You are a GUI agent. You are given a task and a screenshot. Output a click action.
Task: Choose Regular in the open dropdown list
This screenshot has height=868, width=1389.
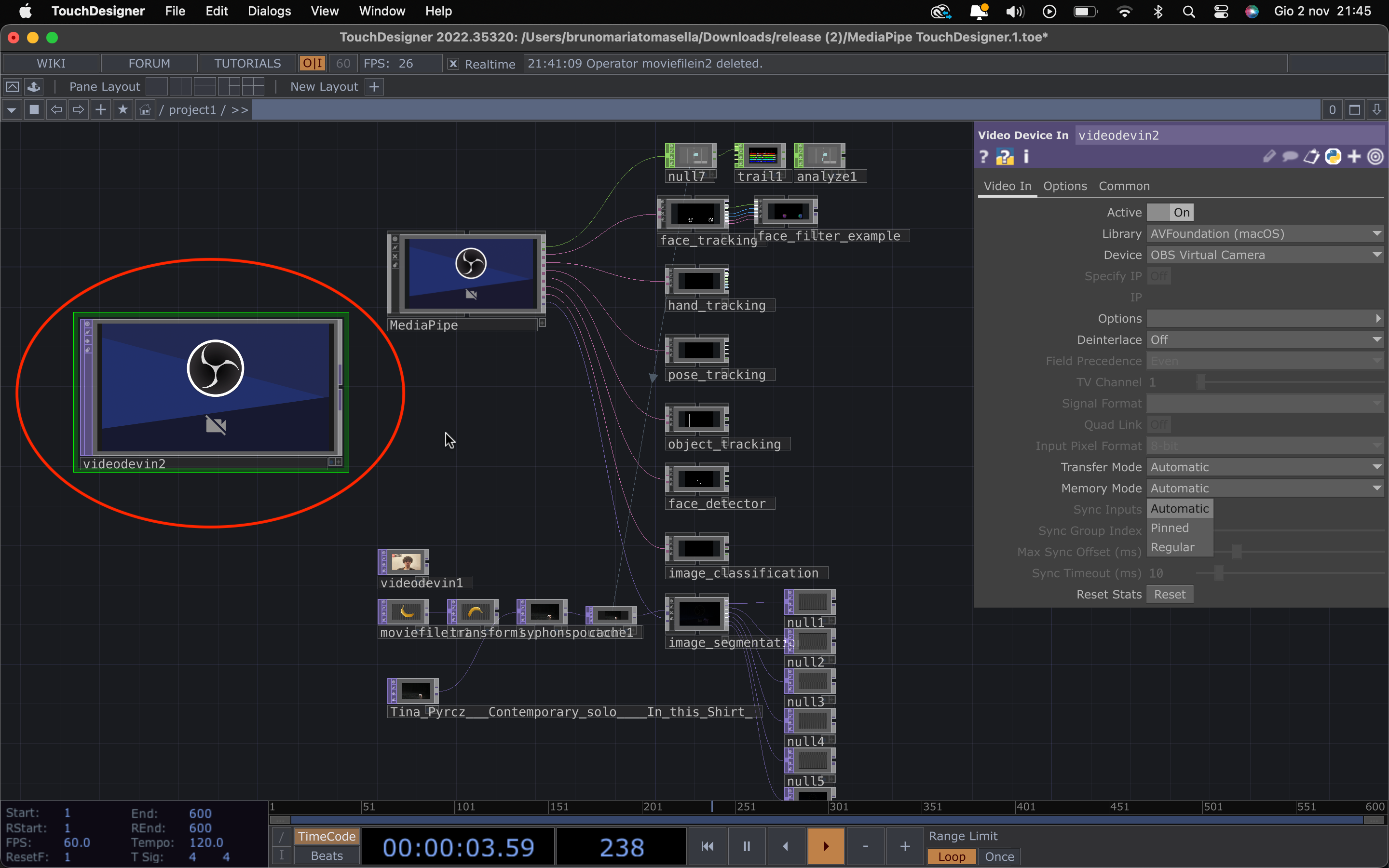tap(1180, 547)
